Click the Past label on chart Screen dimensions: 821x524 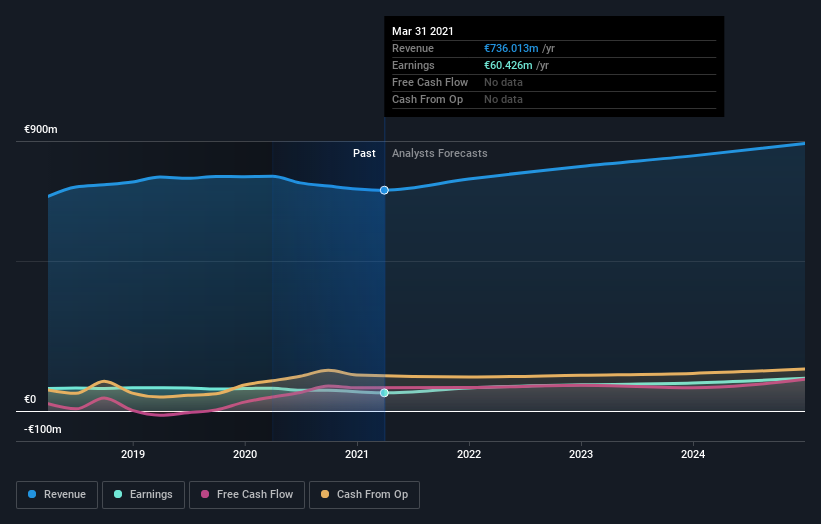point(364,153)
